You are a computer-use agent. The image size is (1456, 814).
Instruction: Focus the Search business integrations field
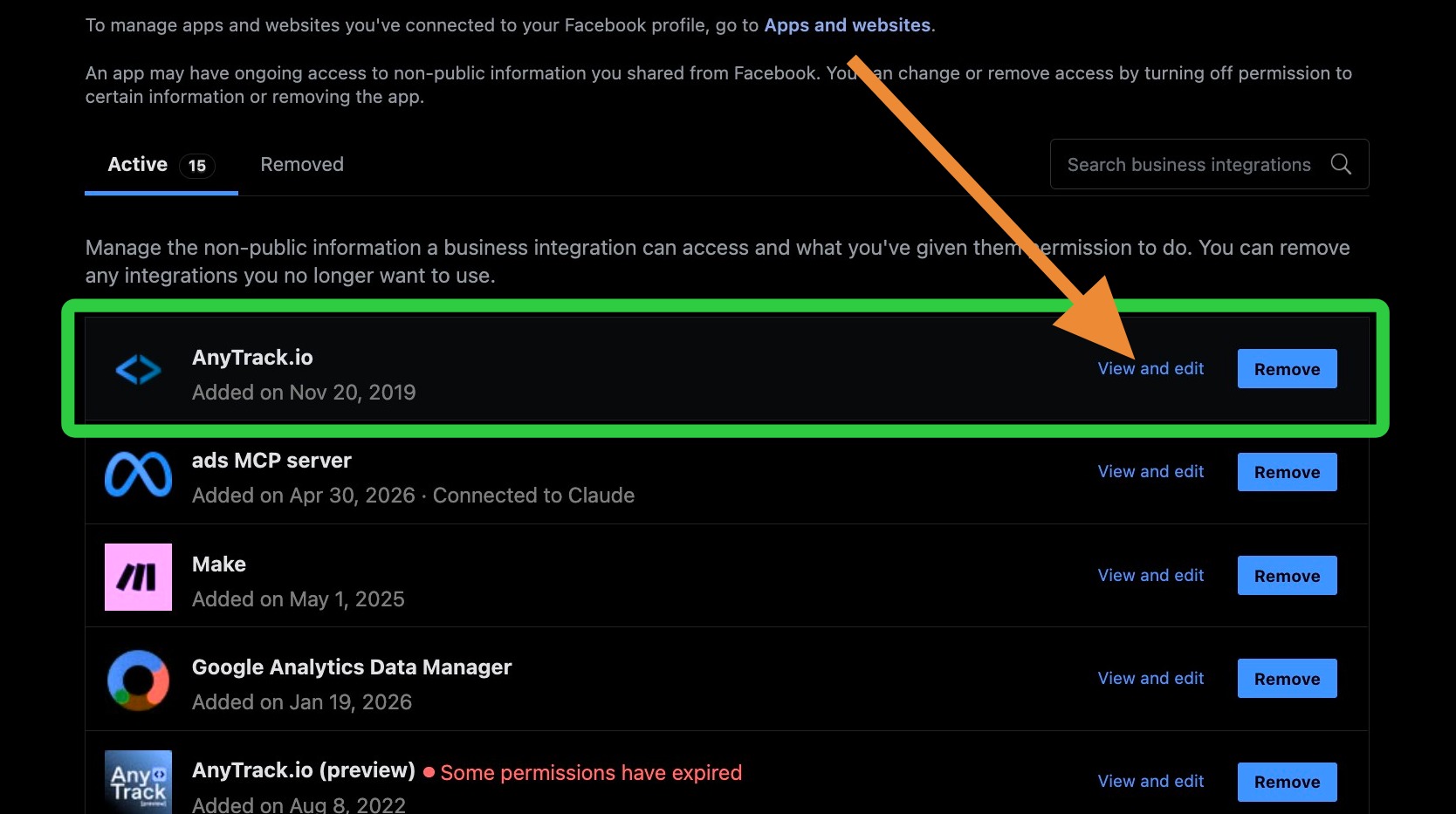point(1209,164)
